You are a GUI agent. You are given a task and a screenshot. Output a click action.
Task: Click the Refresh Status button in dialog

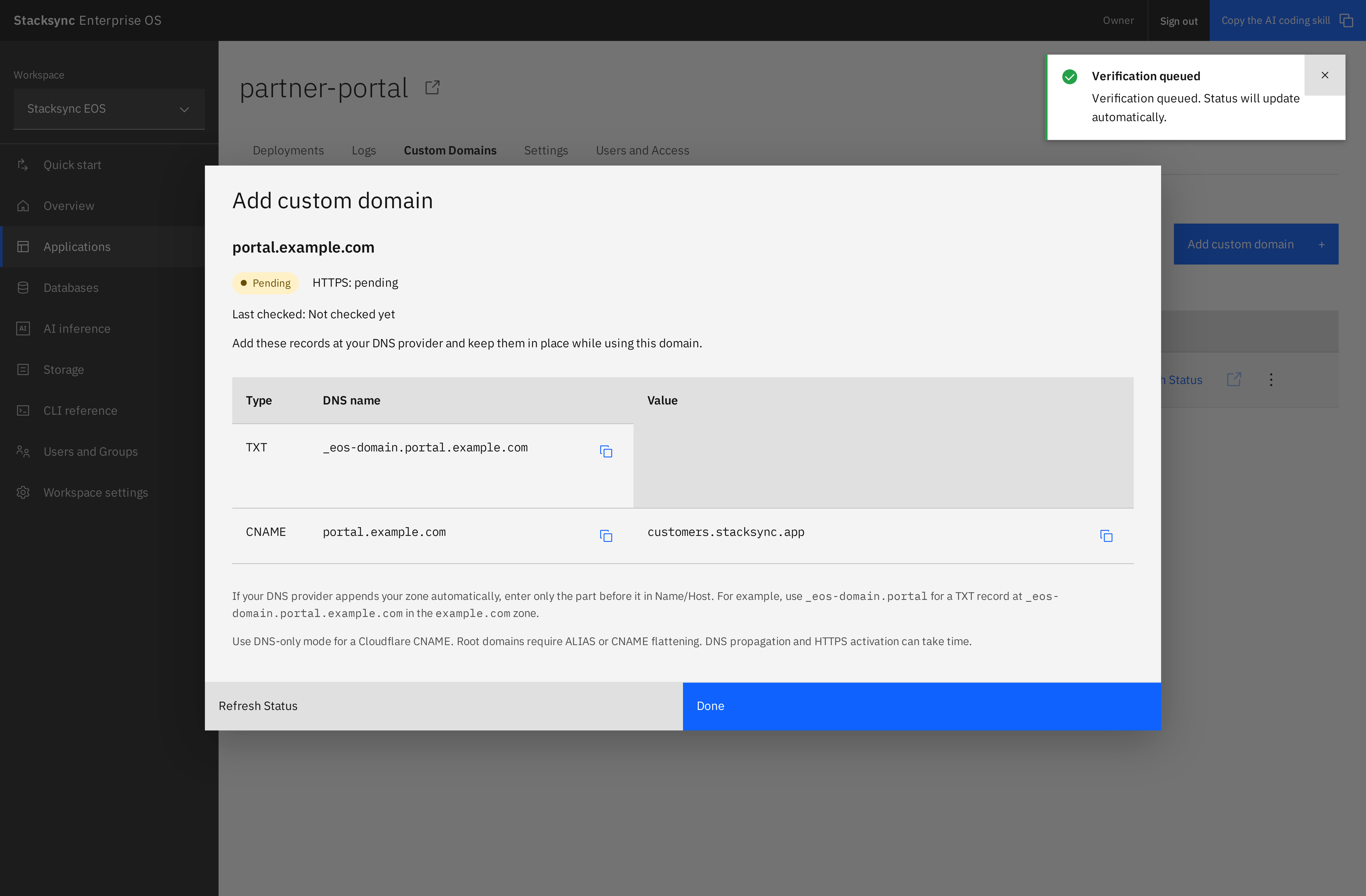444,706
